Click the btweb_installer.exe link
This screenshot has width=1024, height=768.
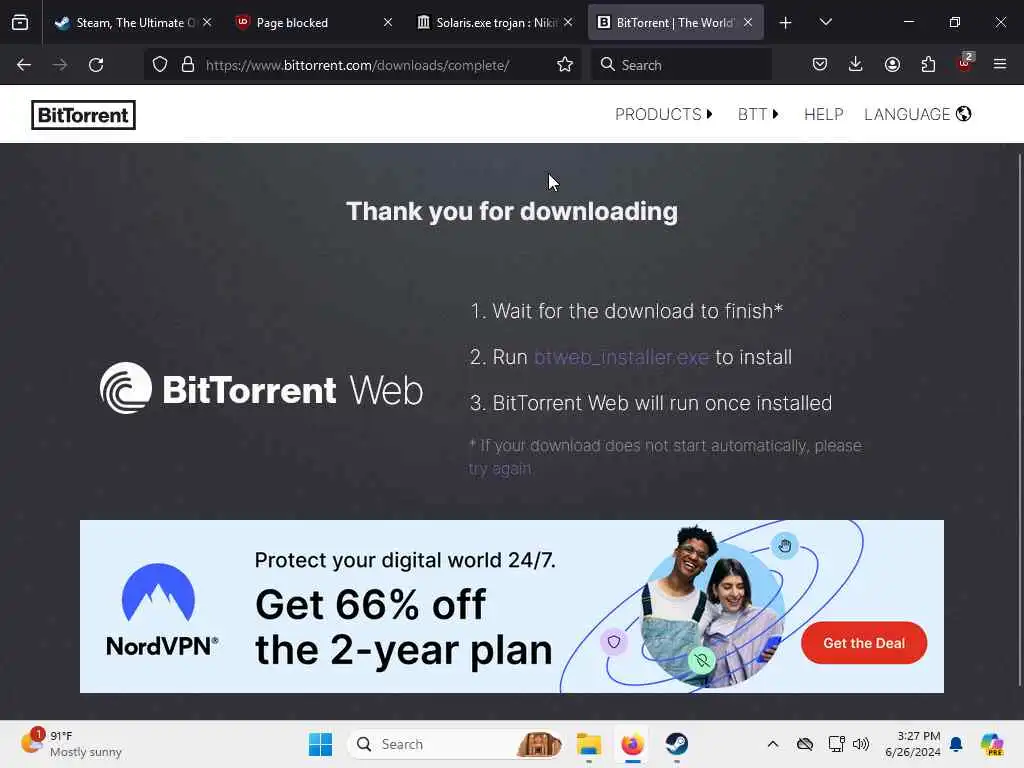coord(621,357)
